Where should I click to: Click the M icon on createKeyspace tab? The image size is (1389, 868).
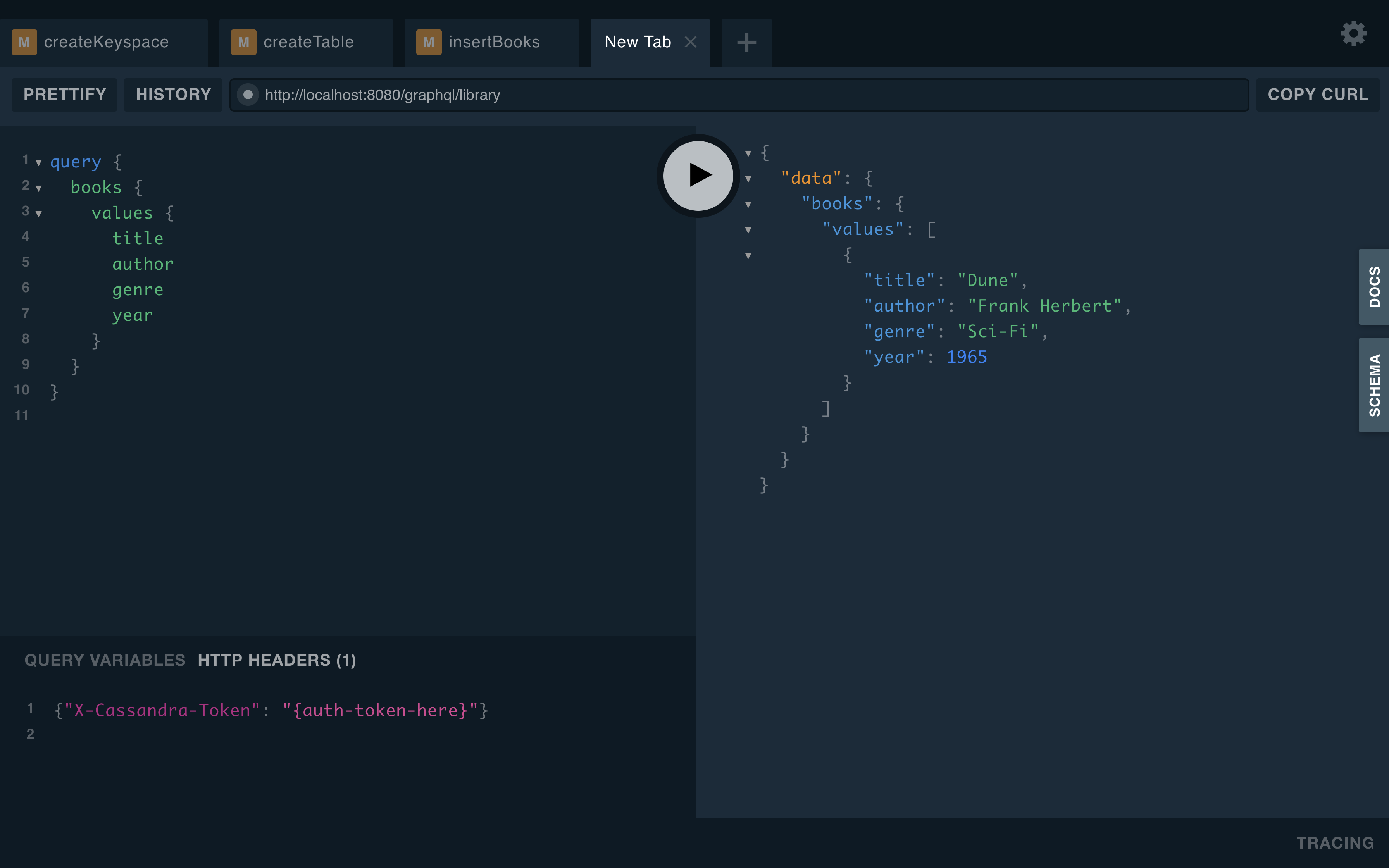24,42
